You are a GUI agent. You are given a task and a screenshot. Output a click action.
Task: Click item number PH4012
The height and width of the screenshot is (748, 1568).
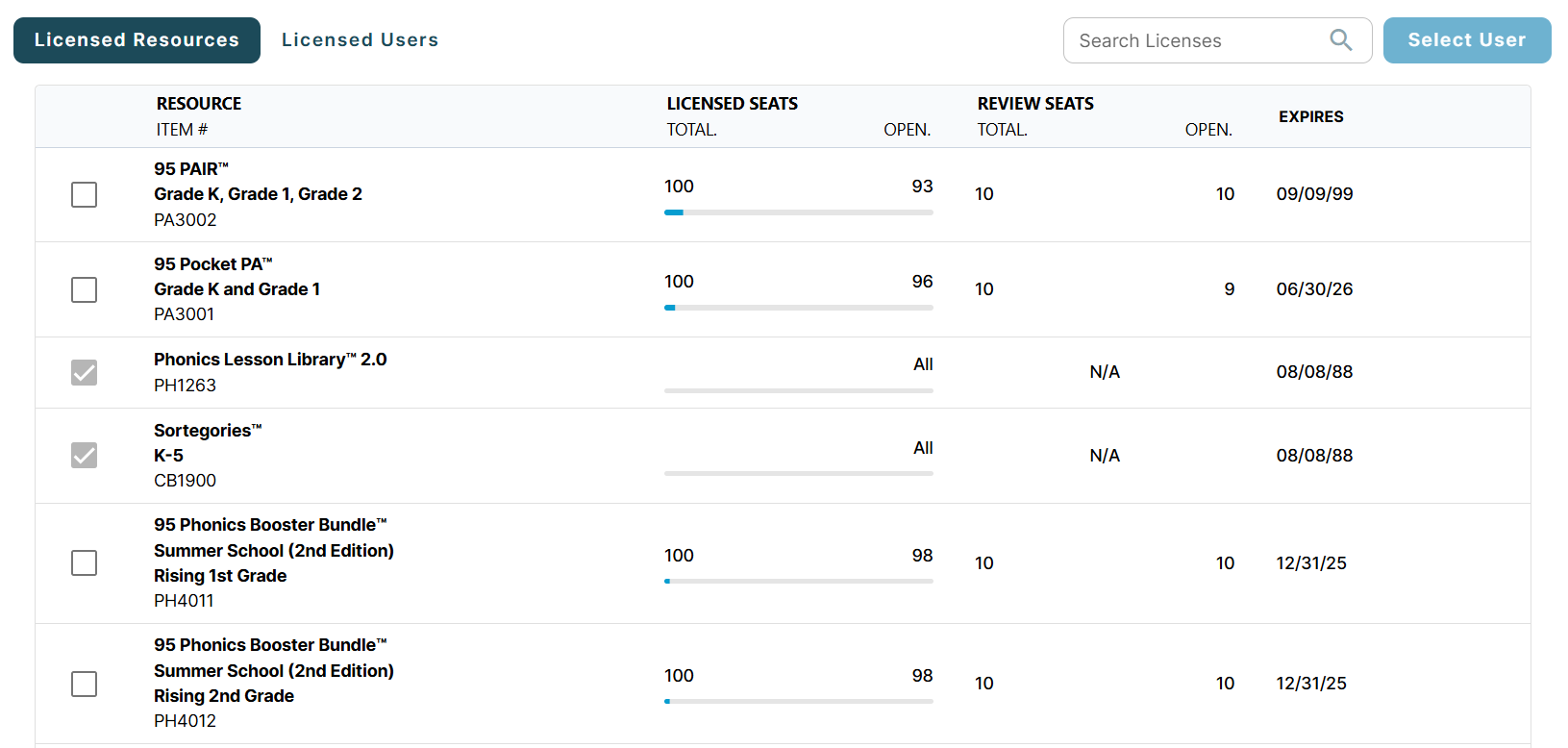click(x=186, y=721)
